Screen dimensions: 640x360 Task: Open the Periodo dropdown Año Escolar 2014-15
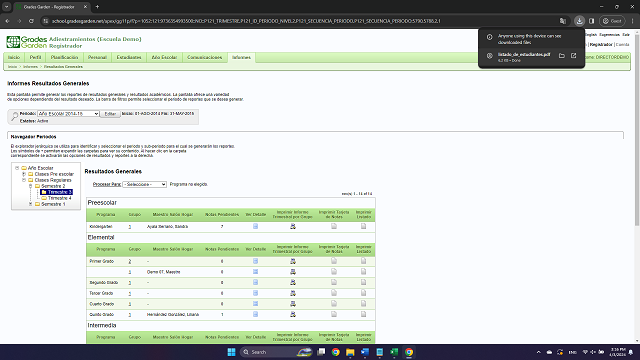[68, 114]
